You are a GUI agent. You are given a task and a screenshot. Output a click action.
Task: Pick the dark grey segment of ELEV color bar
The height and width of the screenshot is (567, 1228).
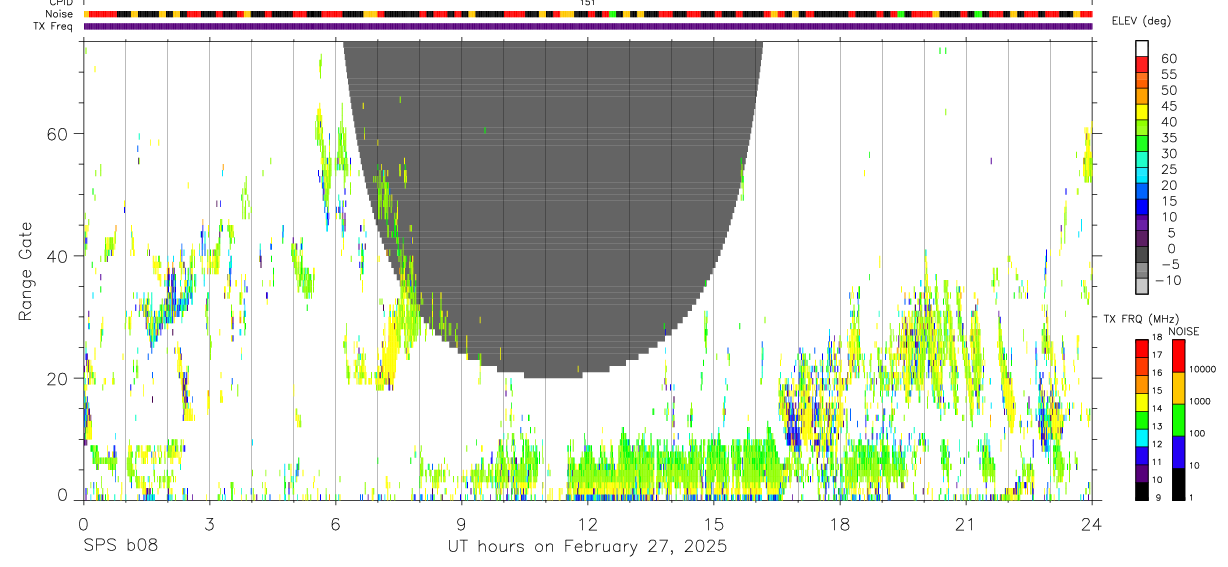[x=1142, y=254]
